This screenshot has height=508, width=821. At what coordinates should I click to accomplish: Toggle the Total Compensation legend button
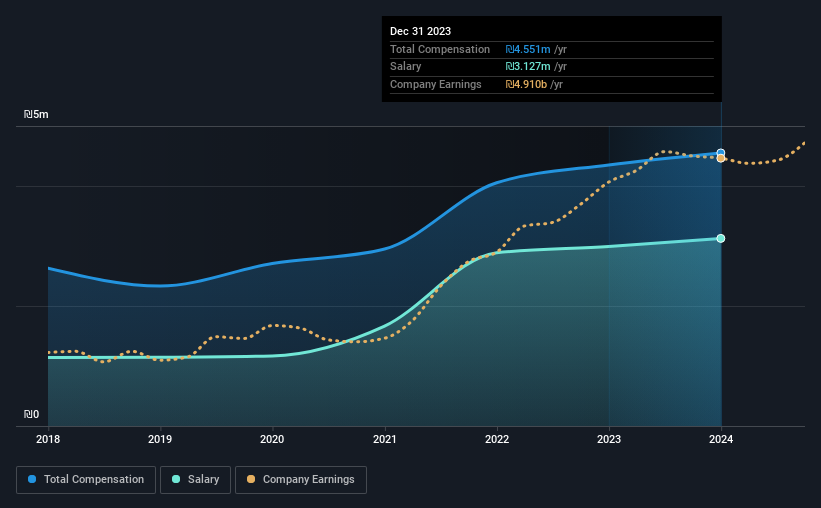[x=86, y=480]
